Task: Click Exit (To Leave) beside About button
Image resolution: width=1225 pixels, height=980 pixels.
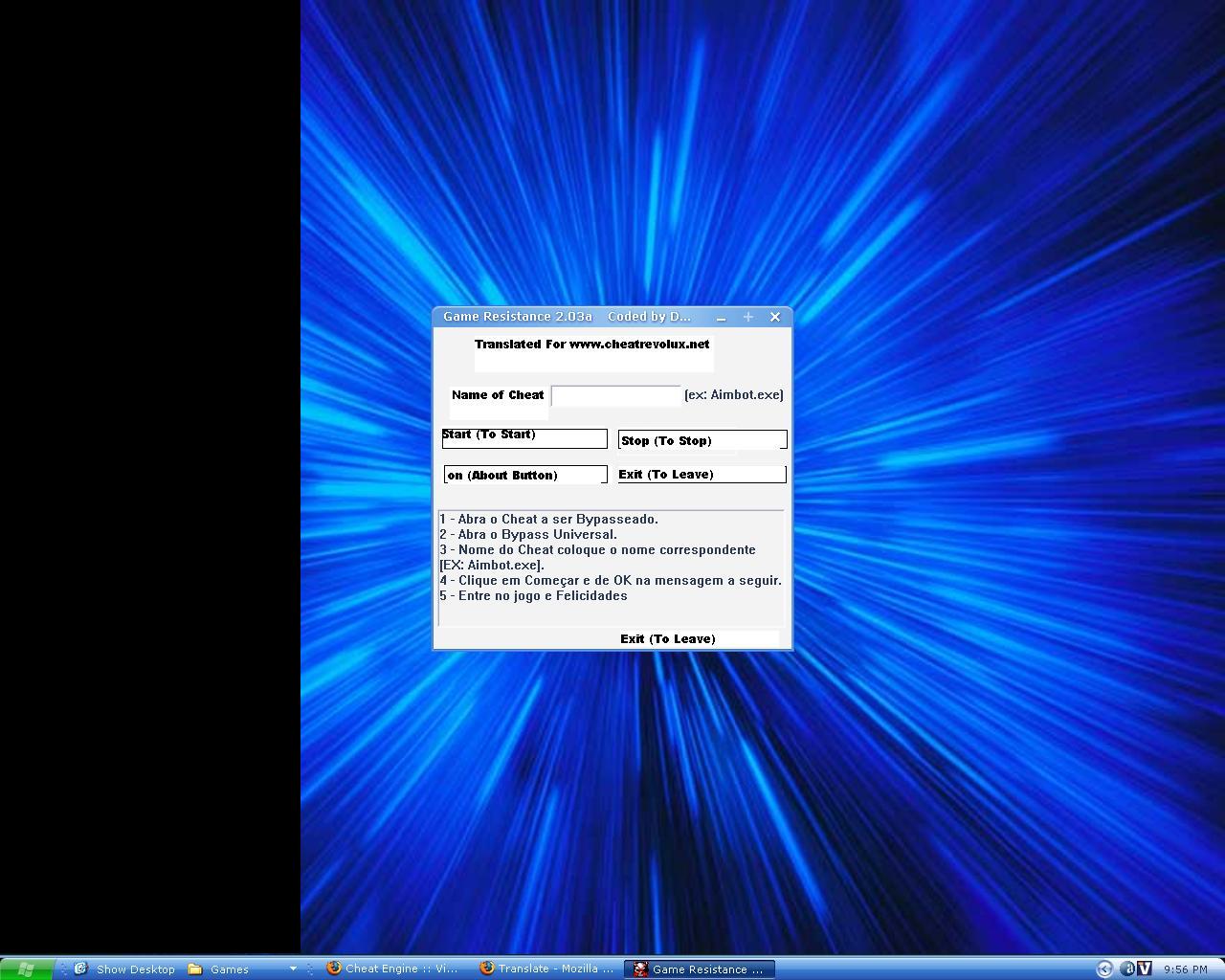Action: tap(702, 474)
